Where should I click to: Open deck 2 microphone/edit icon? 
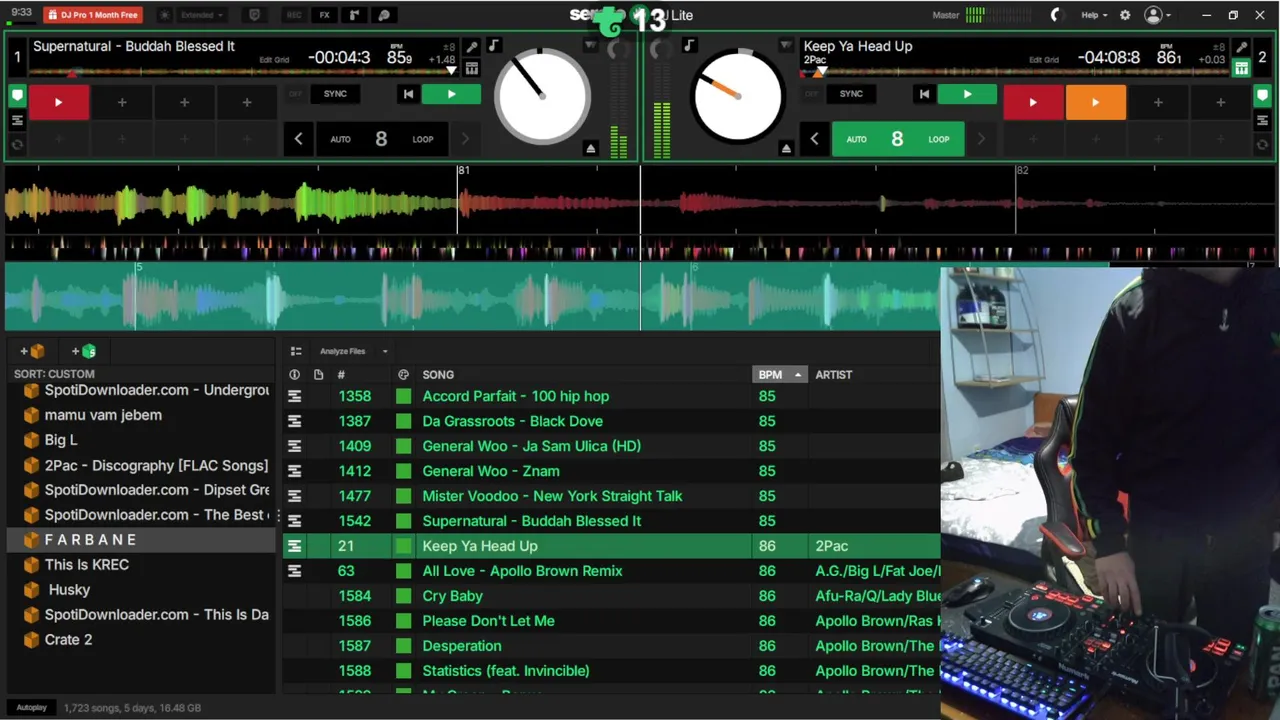1241,47
